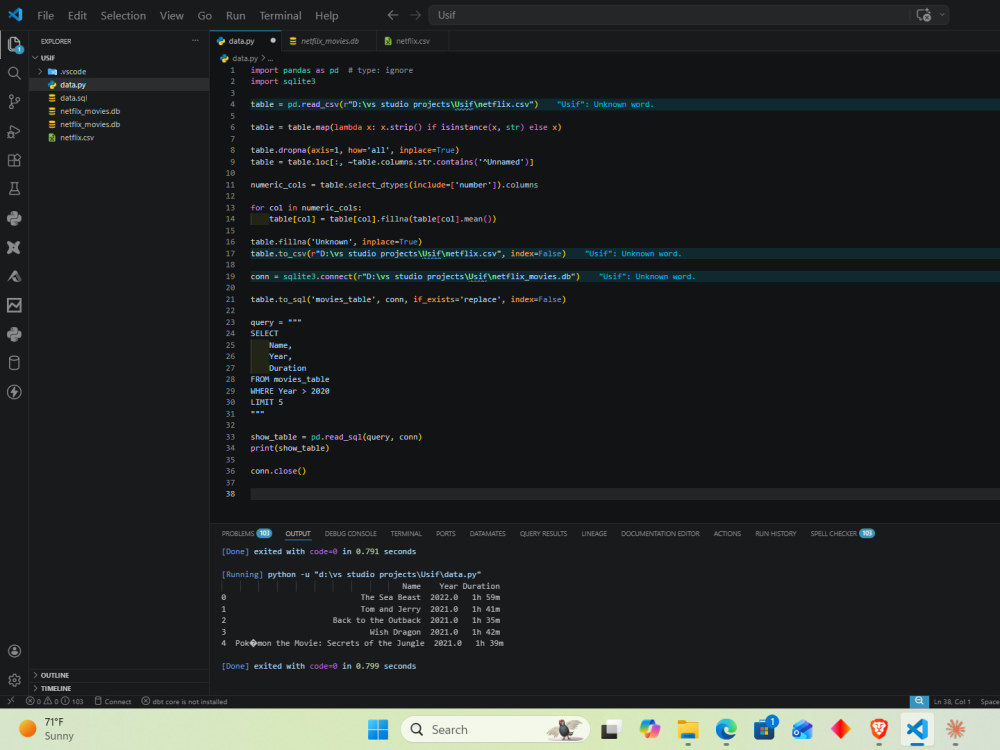Click the Usif command center search box
Image resolution: width=1000 pixels, height=750 pixels.
tap(670, 15)
